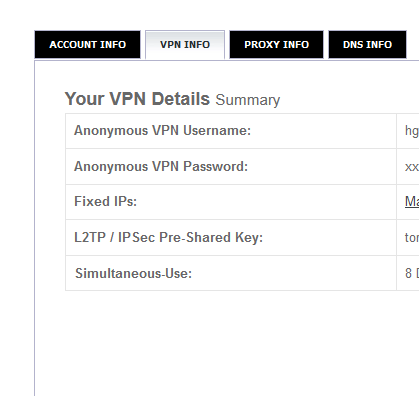This screenshot has width=419, height=396.
Task: Click the Simultaneous-Use row label
Action: coord(133,273)
